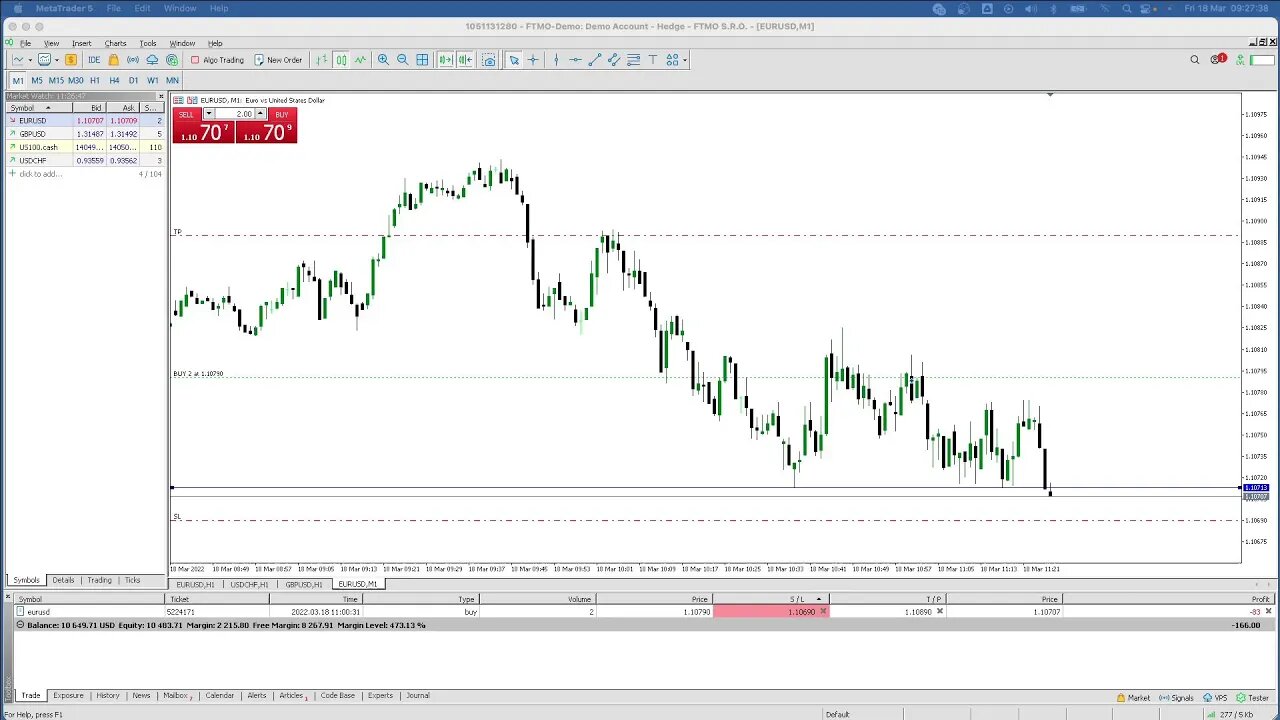This screenshot has height=720, width=1280.
Task: Open the MetaEditor IDE button
Action: 94,60
